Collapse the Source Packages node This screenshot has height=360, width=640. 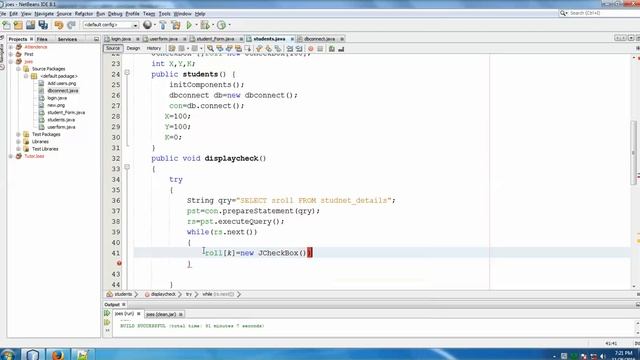click(18, 69)
